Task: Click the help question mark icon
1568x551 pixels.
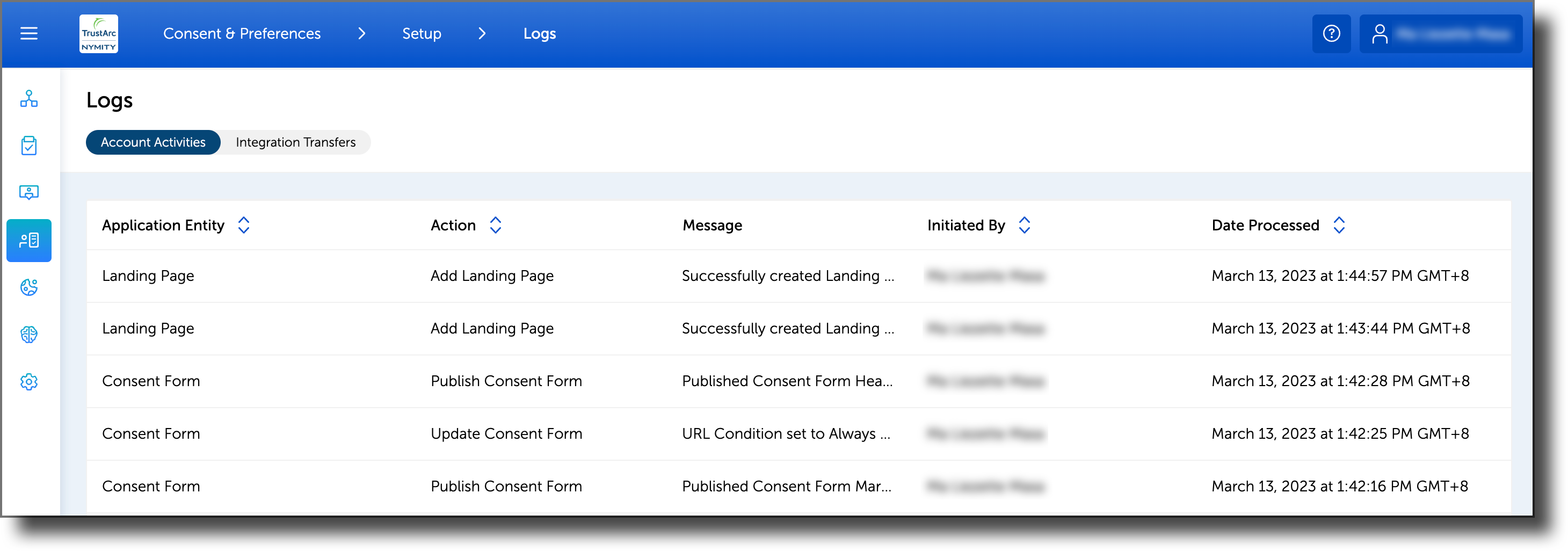Action: click(x=1331, y=33)
